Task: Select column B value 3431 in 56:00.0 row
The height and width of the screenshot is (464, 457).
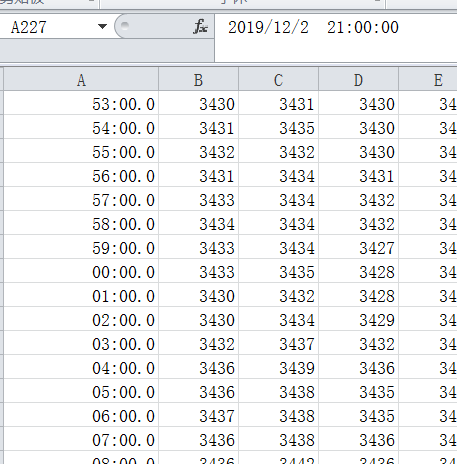Action: [199, 175]
